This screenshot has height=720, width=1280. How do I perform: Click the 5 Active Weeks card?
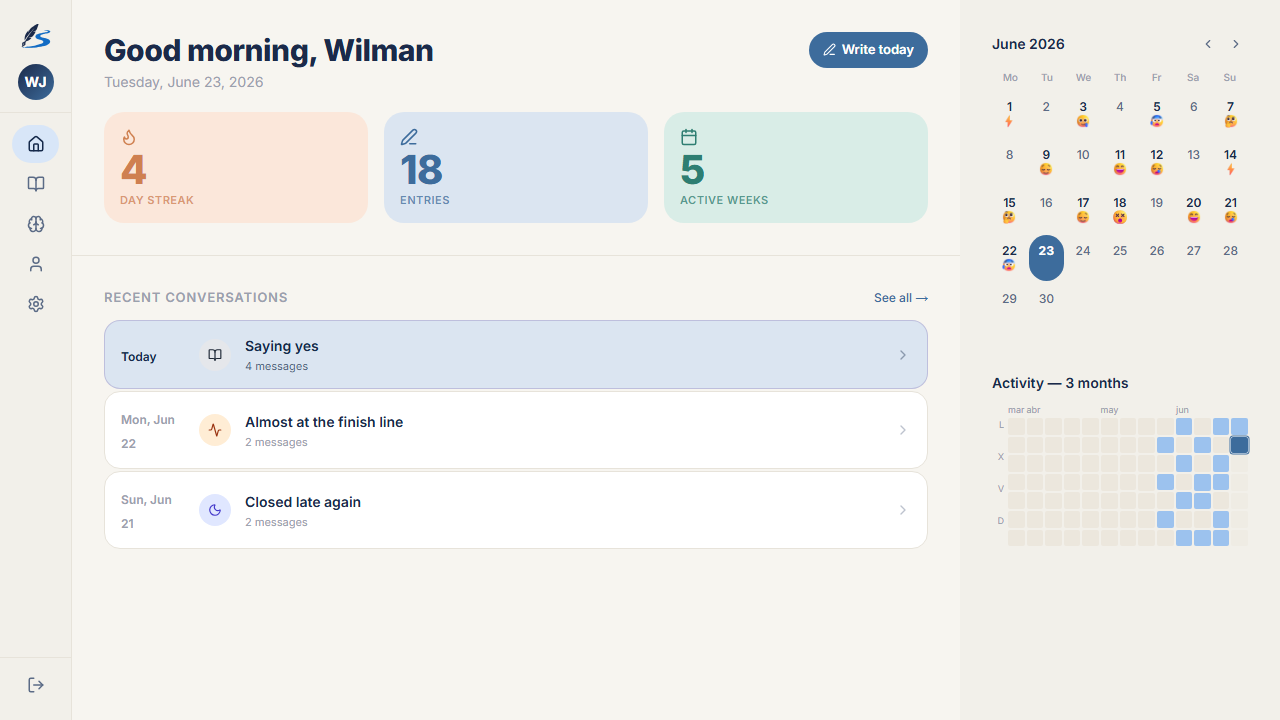click(x=796, y=167)
